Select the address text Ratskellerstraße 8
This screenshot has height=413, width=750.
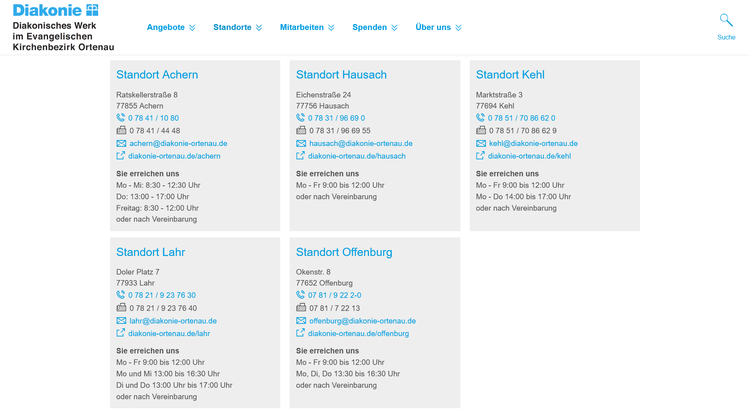147,95
